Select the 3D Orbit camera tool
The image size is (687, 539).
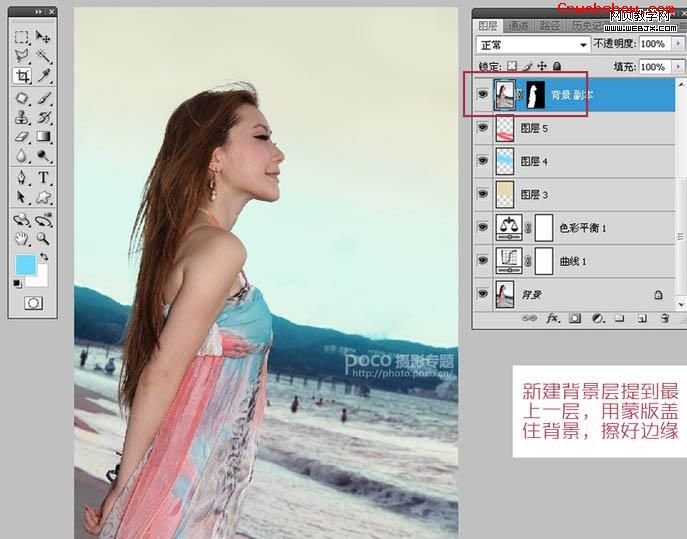click(x=43, y=219)
